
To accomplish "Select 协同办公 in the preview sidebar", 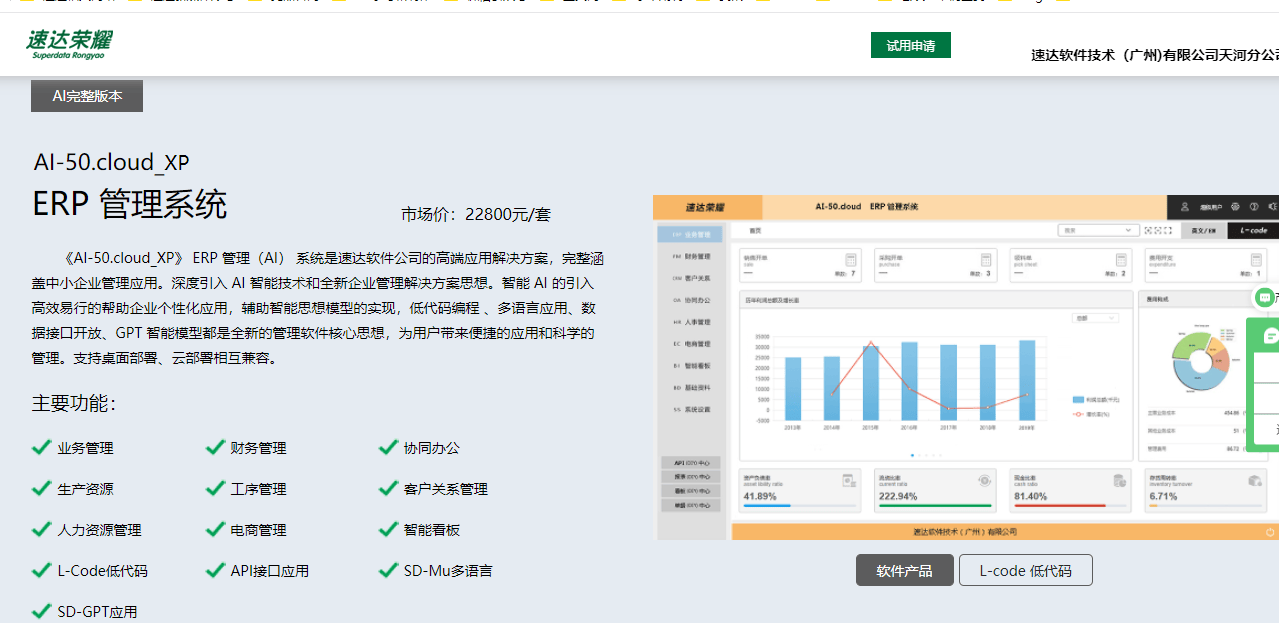I will click(x=691, y=300).
